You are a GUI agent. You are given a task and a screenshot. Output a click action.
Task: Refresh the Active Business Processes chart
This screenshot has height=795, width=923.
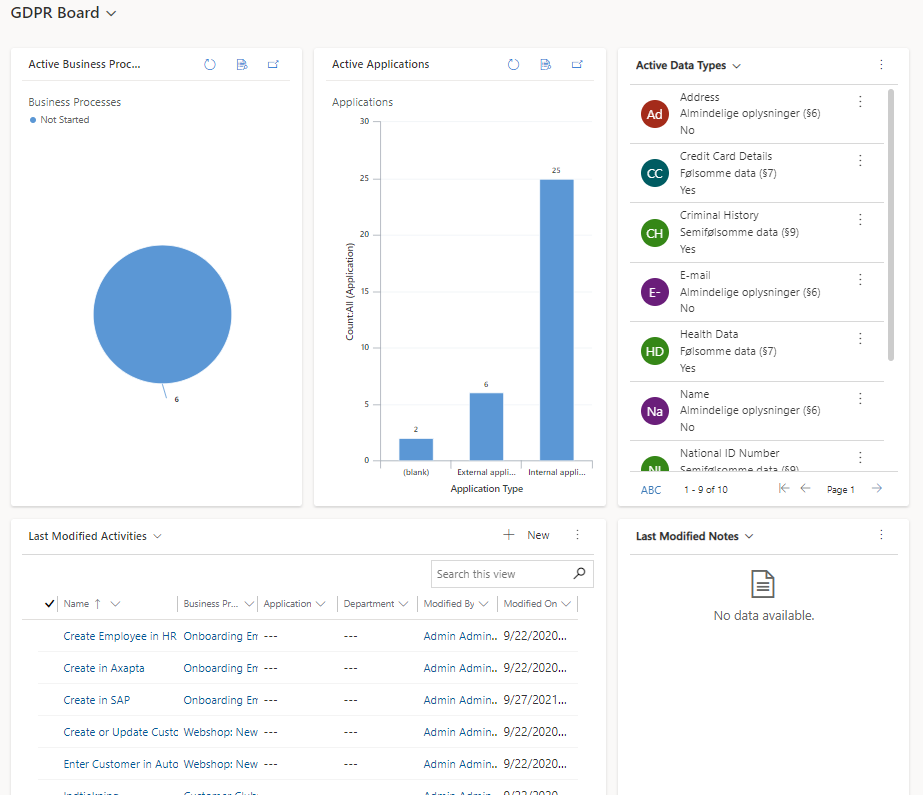point(210,65)
